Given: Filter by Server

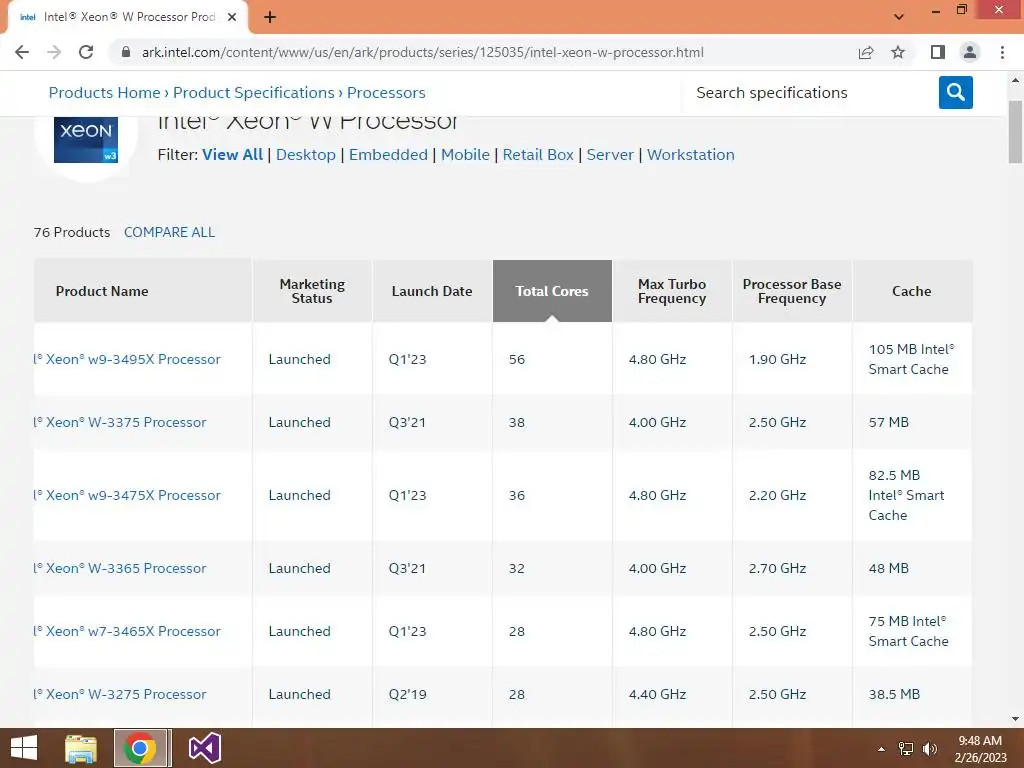Looking at the screenshot, I should tap(610, 155).
